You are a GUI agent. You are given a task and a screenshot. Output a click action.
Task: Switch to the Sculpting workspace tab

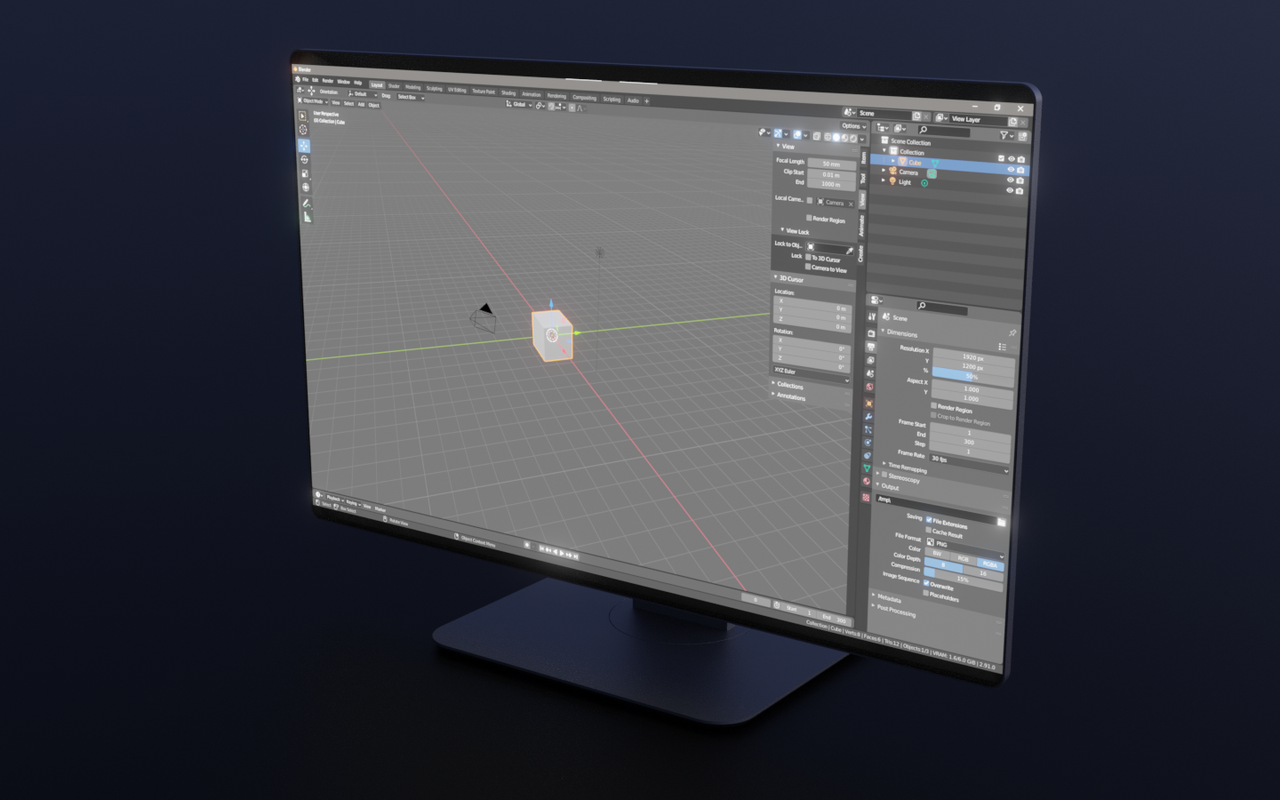pyautogui.click(x=434, y=89)
